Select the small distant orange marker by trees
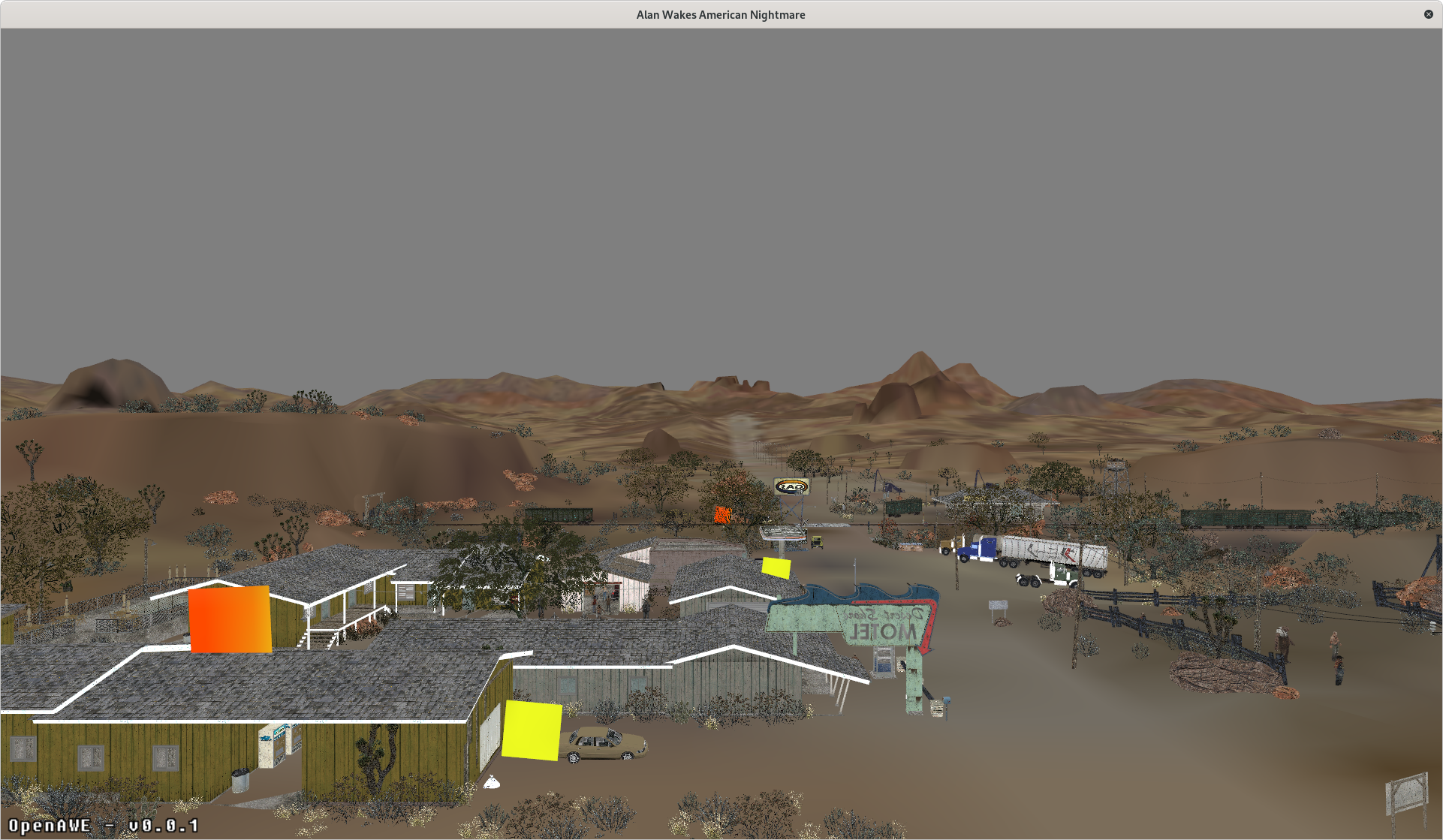1443x840 pixels. pyautogui.click(x=722, y=514)
